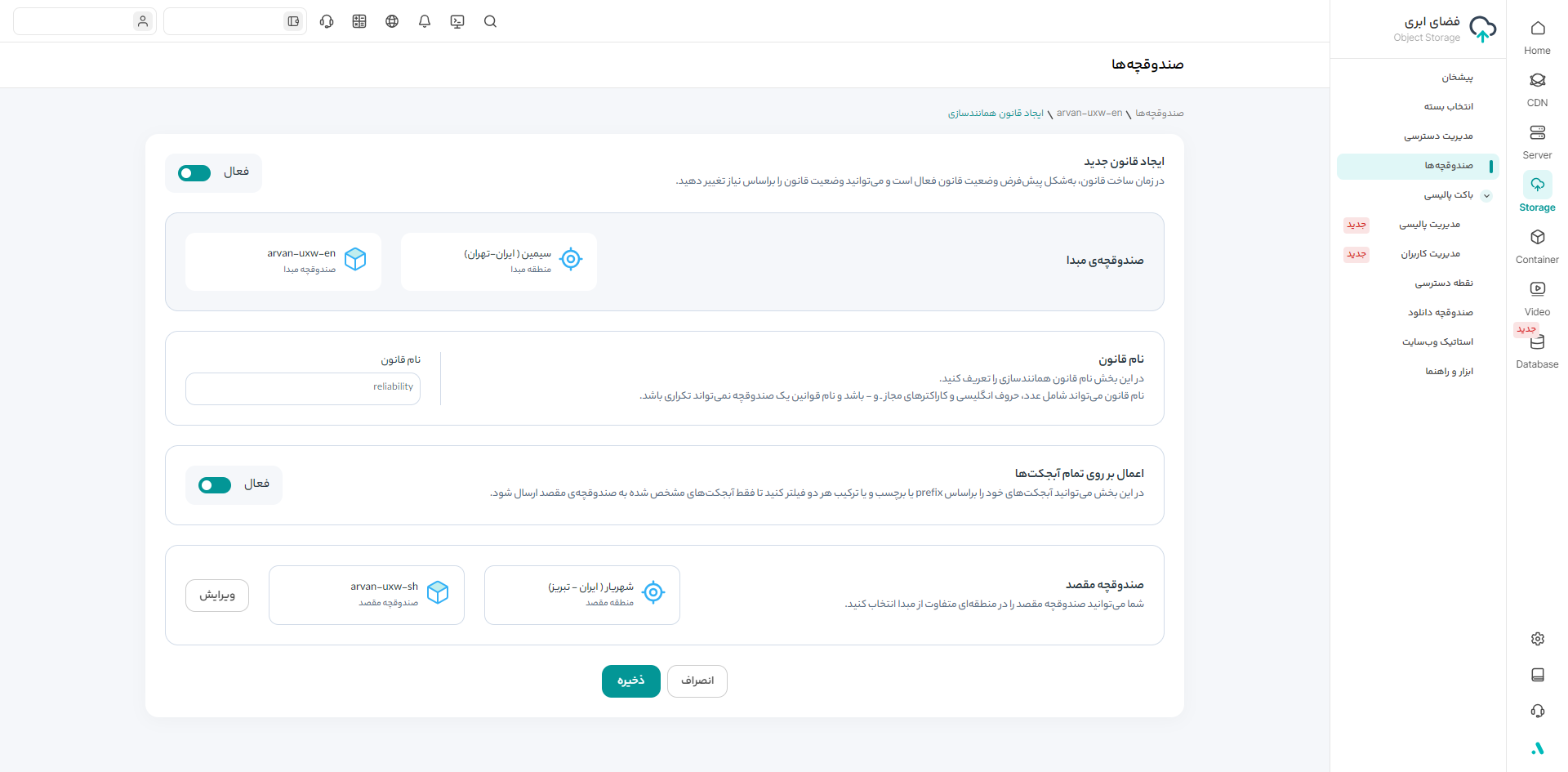The width and height of the screenshot is (1568, 772).
Task: Click the rule name input field
Action: [x=303, y=388]
